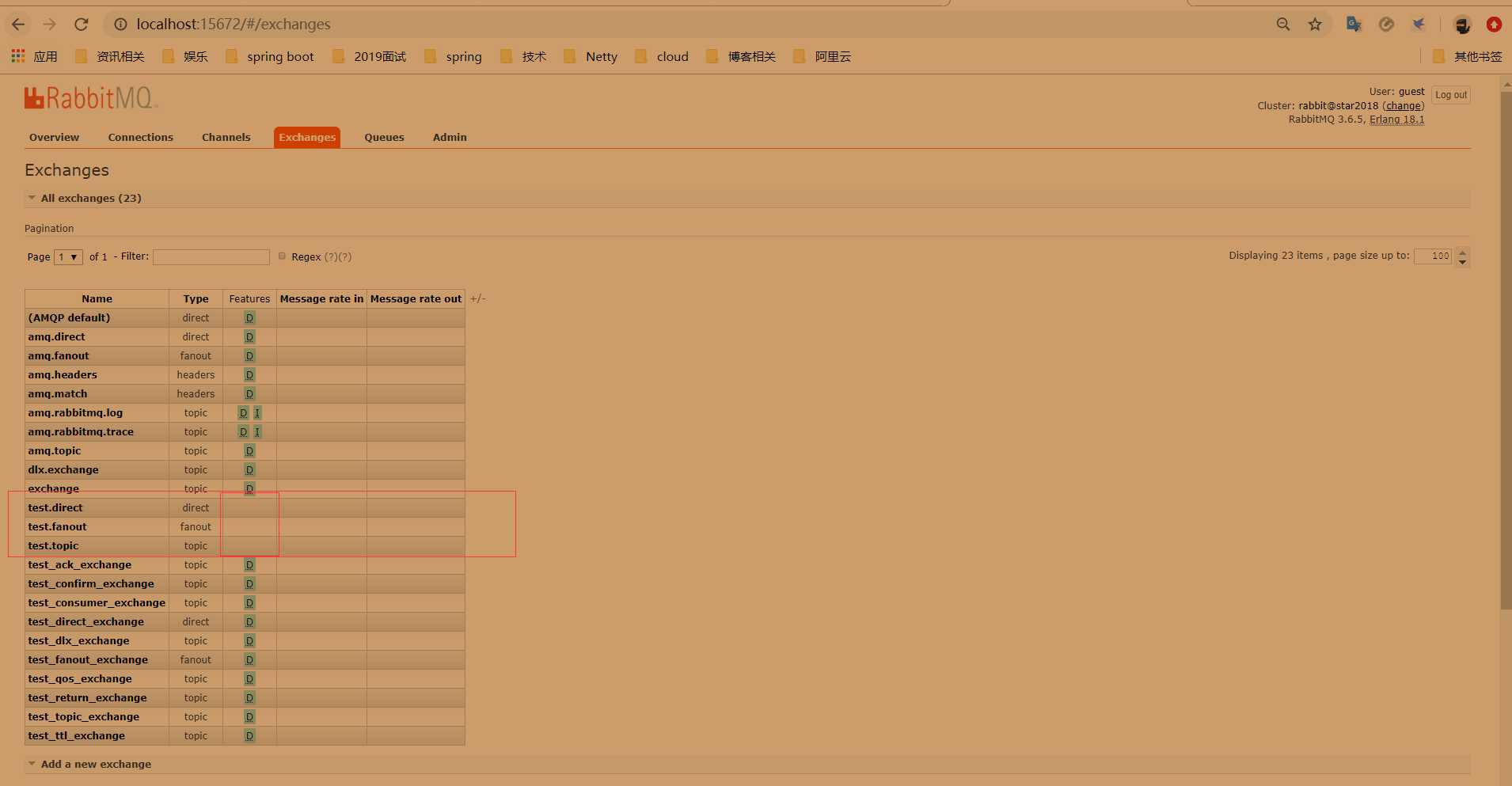This screenshot has height=786, width=1512.
Task: Switch to the Admin tab
Action: pos(450,137)
